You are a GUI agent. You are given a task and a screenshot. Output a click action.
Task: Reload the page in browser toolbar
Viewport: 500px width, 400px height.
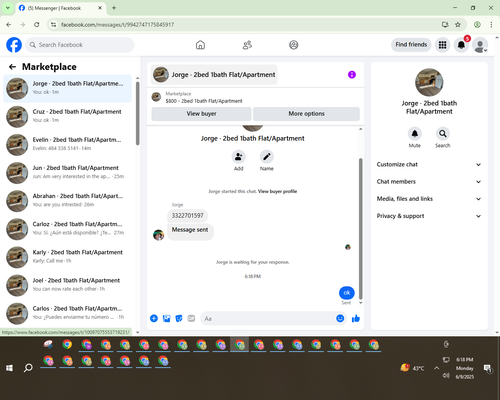(x=37, y=24)
